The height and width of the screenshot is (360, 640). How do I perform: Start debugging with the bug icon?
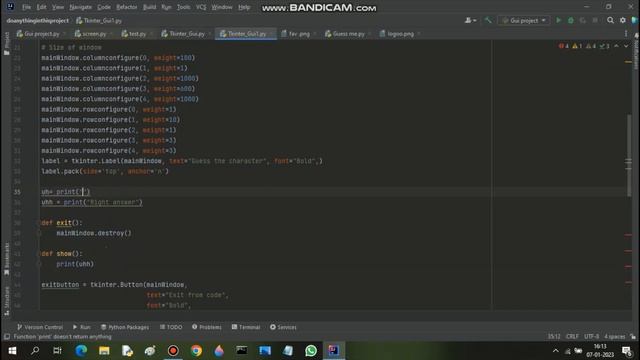coord(571,20)
